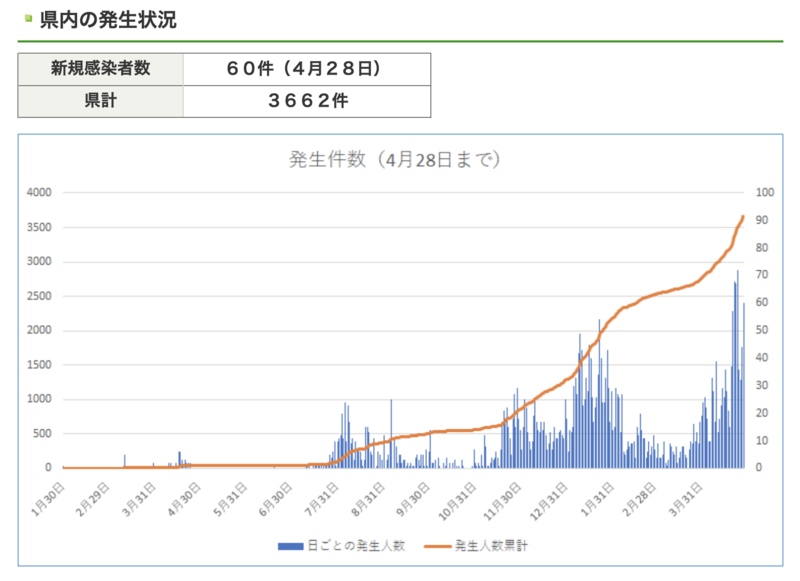This screenshot has width=800, height=581.
Task: Click the chart title 発生件数(4月28日まで)
Action: point(395,159)
